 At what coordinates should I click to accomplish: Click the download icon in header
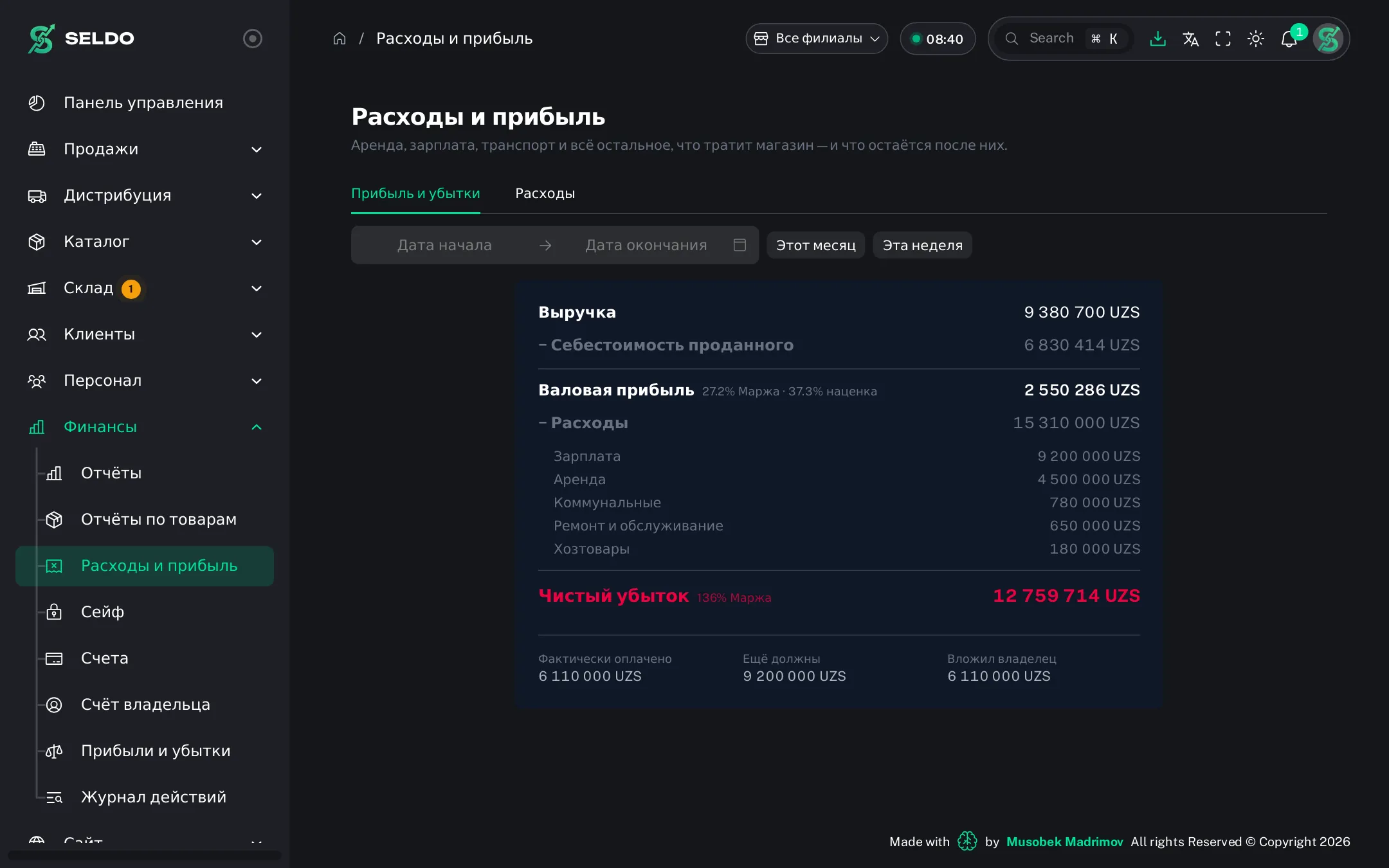[x=1157, y=39]
